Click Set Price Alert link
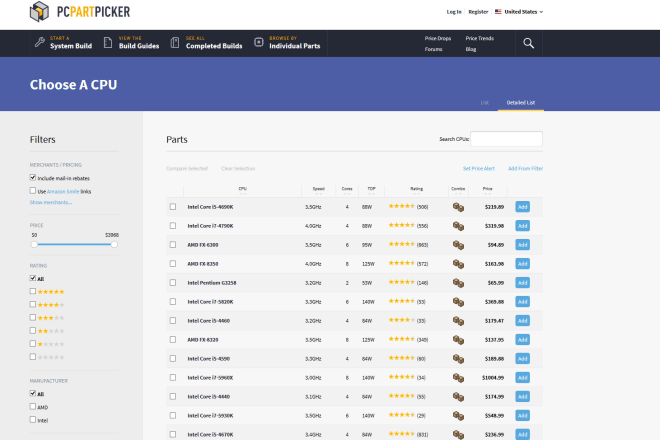The image size is (660, 440). point(479,168)
